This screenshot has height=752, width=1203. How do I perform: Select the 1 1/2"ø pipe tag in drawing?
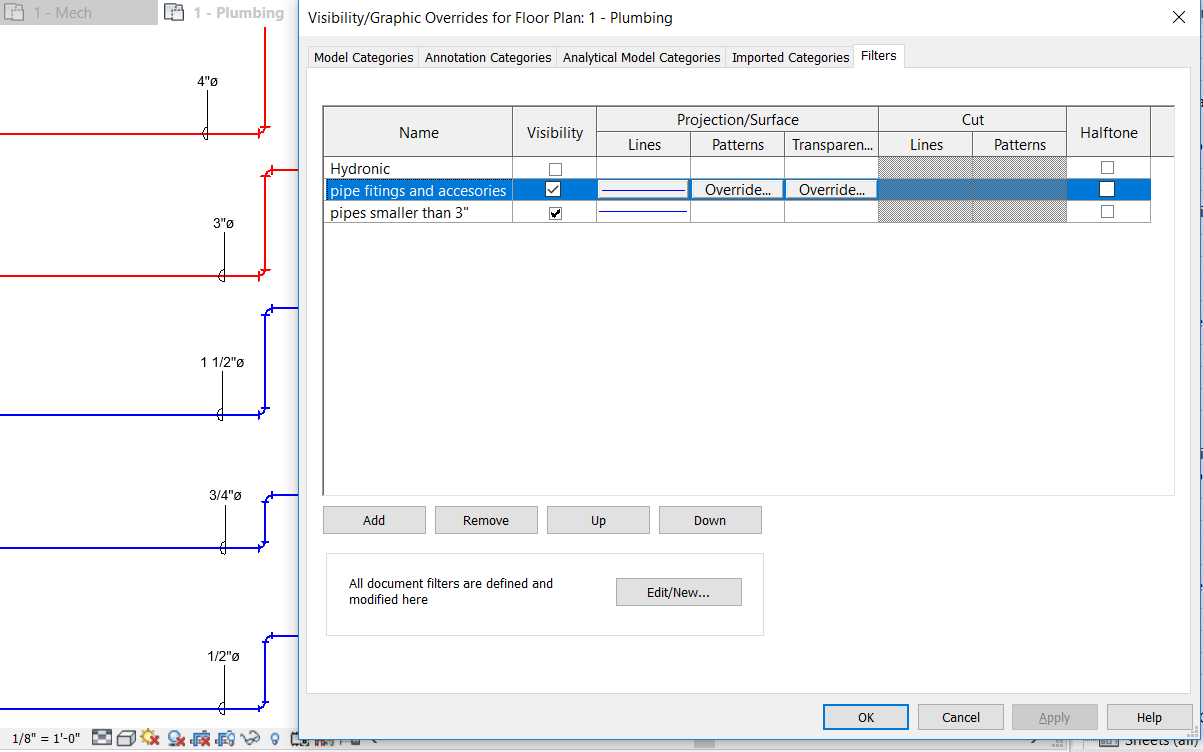[222, 362]
